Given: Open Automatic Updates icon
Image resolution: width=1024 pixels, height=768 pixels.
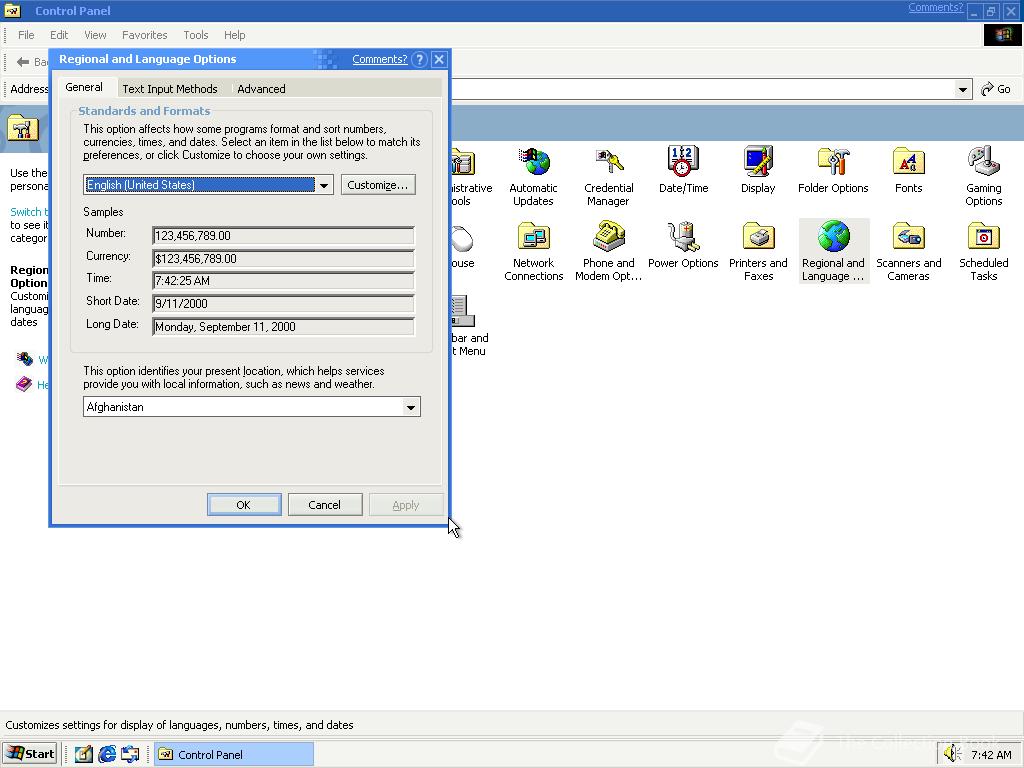Looking at the screenshot, I should pos(534,176).
